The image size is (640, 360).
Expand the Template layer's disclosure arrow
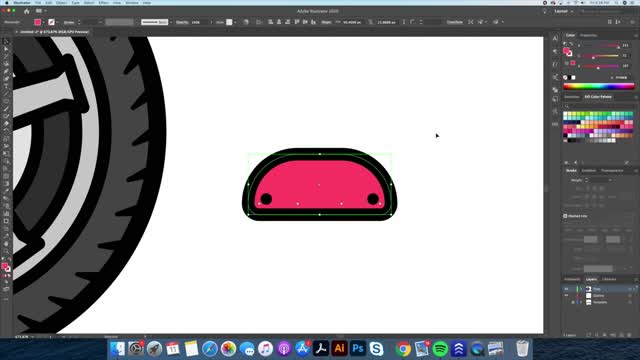pyautogui.click(x=581, y=302)
